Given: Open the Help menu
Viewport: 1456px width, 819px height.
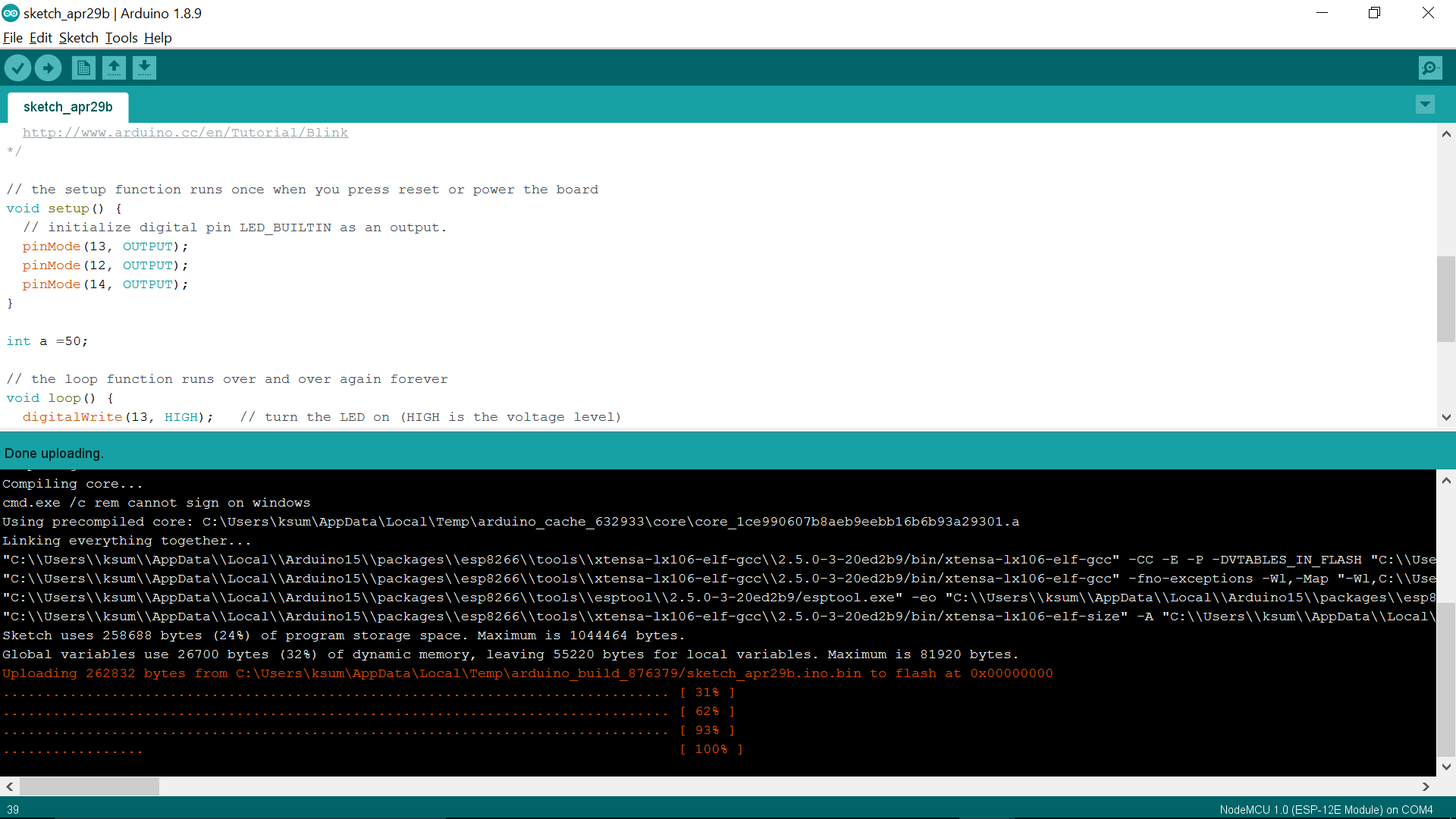Looking at the screenshot, I should [x=158, y=38].
